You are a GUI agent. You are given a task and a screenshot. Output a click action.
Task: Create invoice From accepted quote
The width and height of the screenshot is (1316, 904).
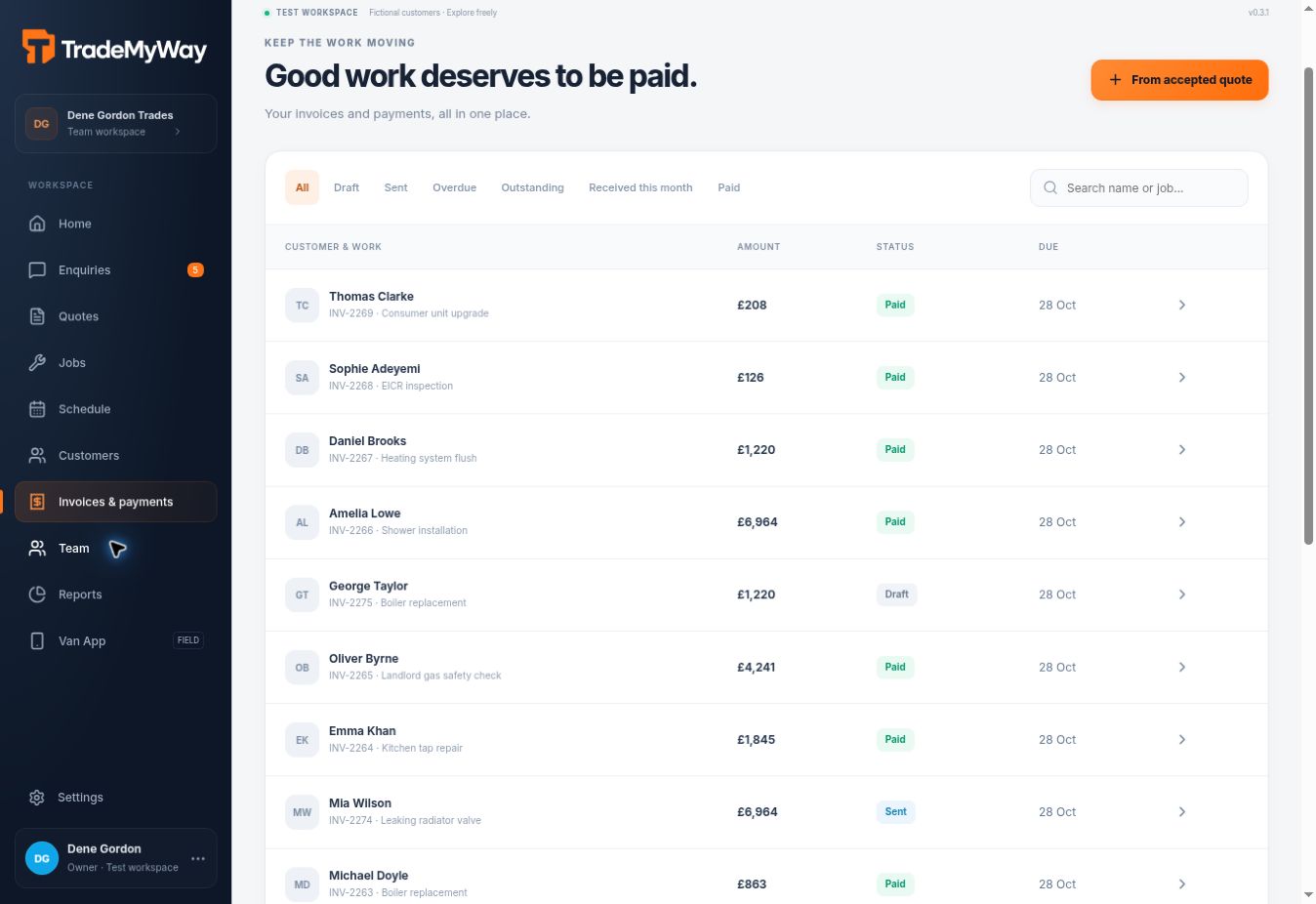(x=1179, y=80)
